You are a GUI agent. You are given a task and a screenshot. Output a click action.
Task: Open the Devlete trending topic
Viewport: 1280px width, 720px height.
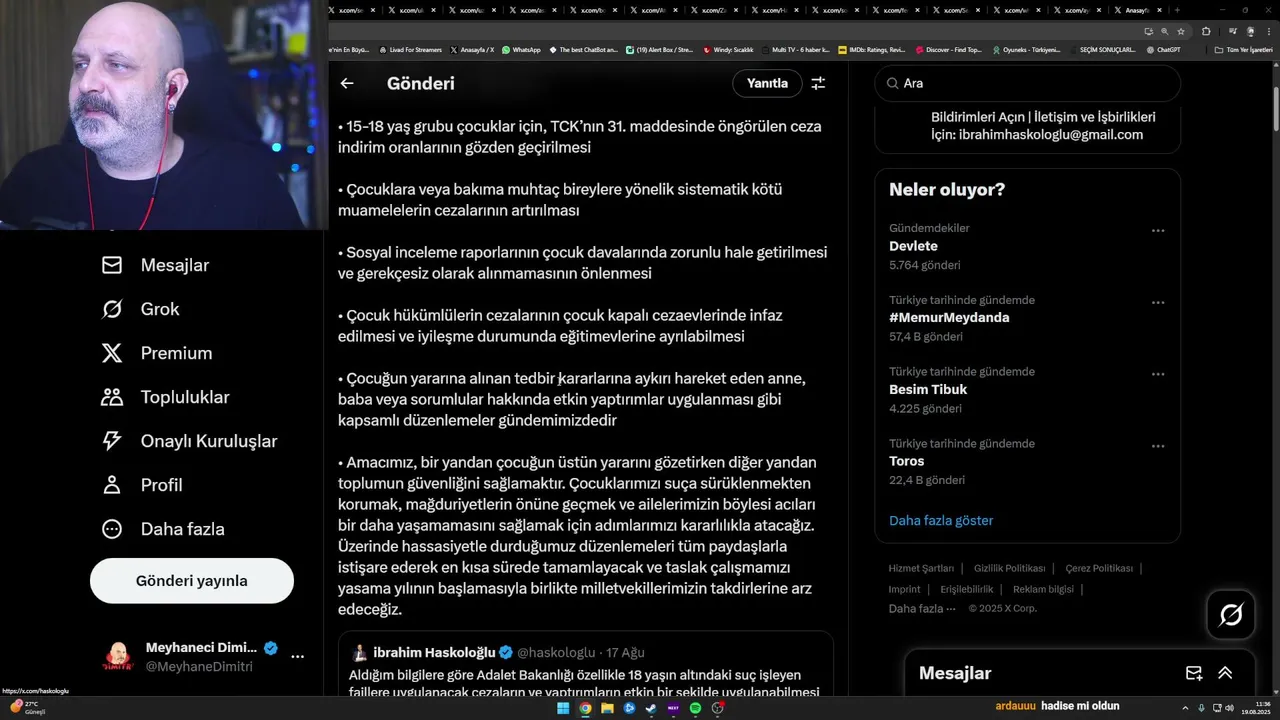point(913,246)
